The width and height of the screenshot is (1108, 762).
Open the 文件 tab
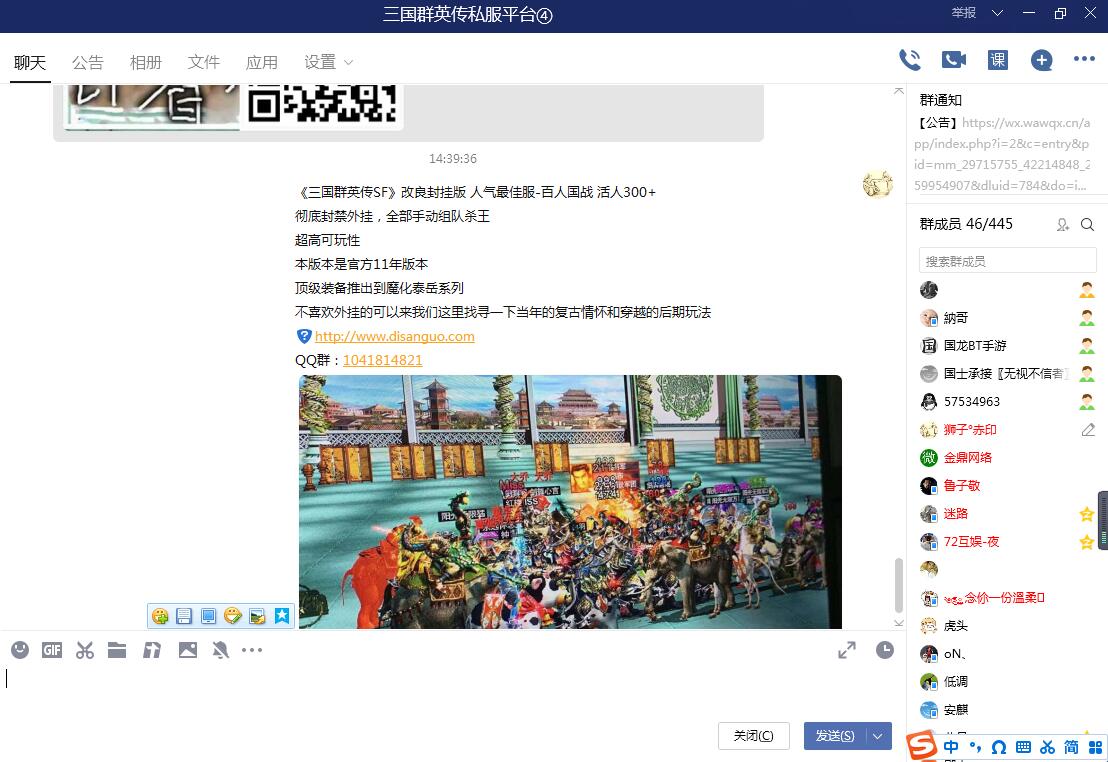click(204, 62)
